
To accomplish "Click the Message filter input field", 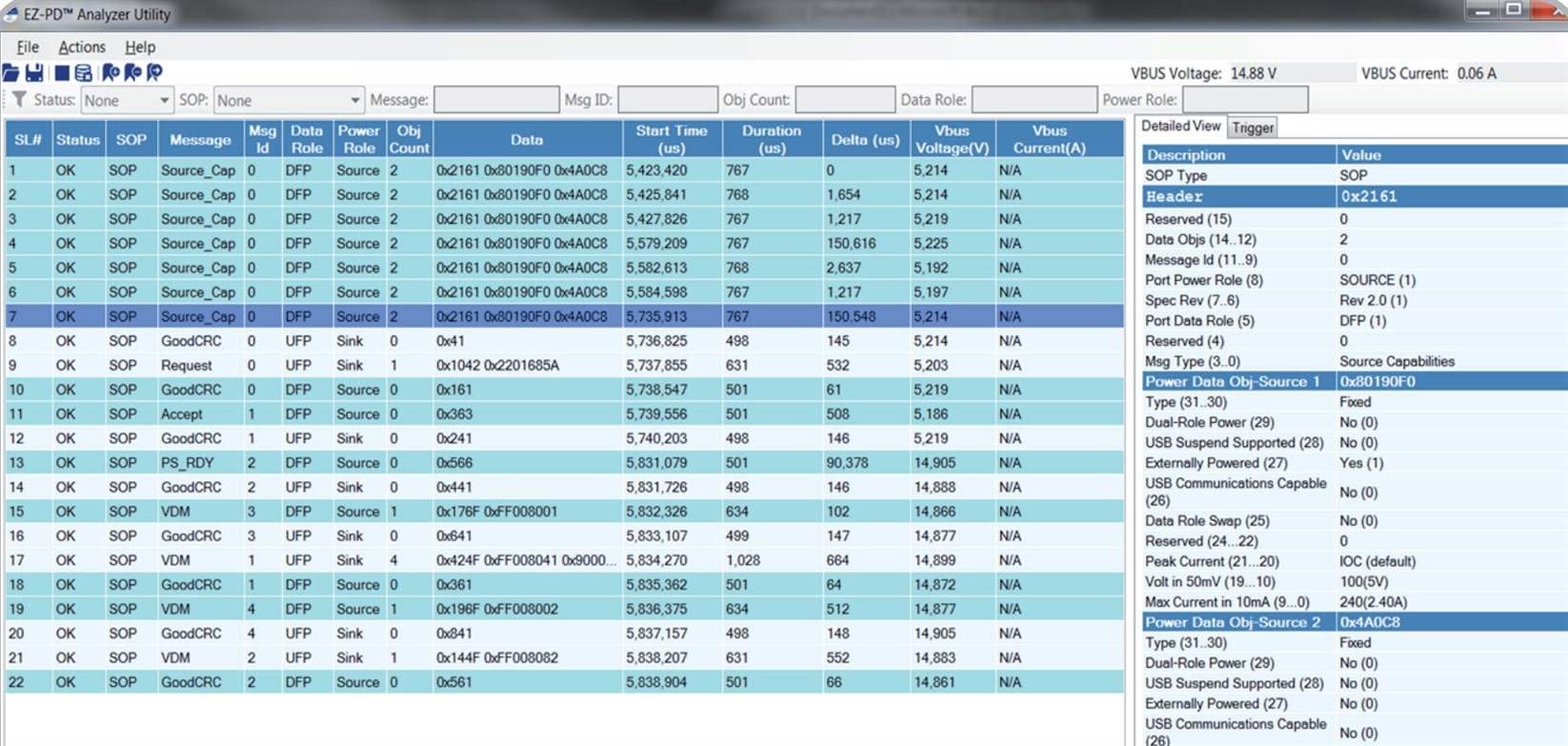I will tap(495, 100).
